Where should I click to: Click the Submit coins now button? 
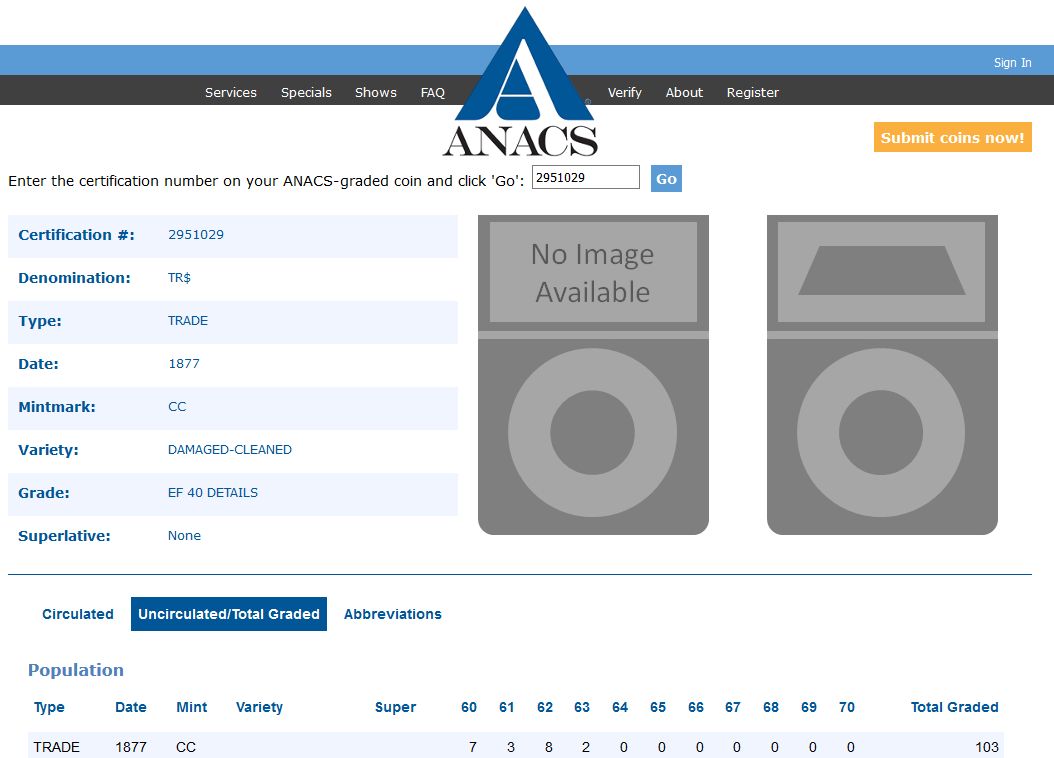tap(952, 137)
